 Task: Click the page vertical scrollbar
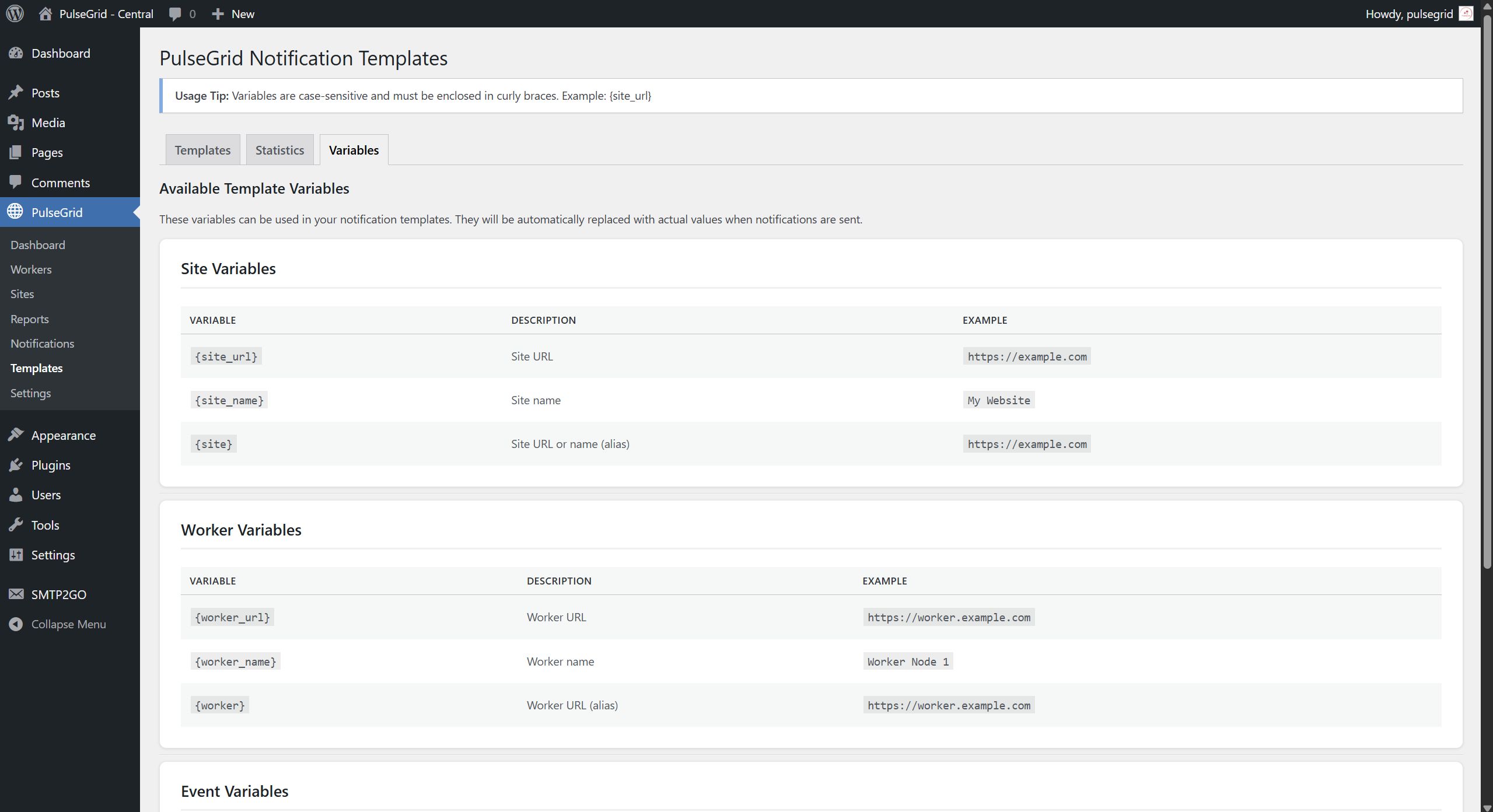[1487, 292]
